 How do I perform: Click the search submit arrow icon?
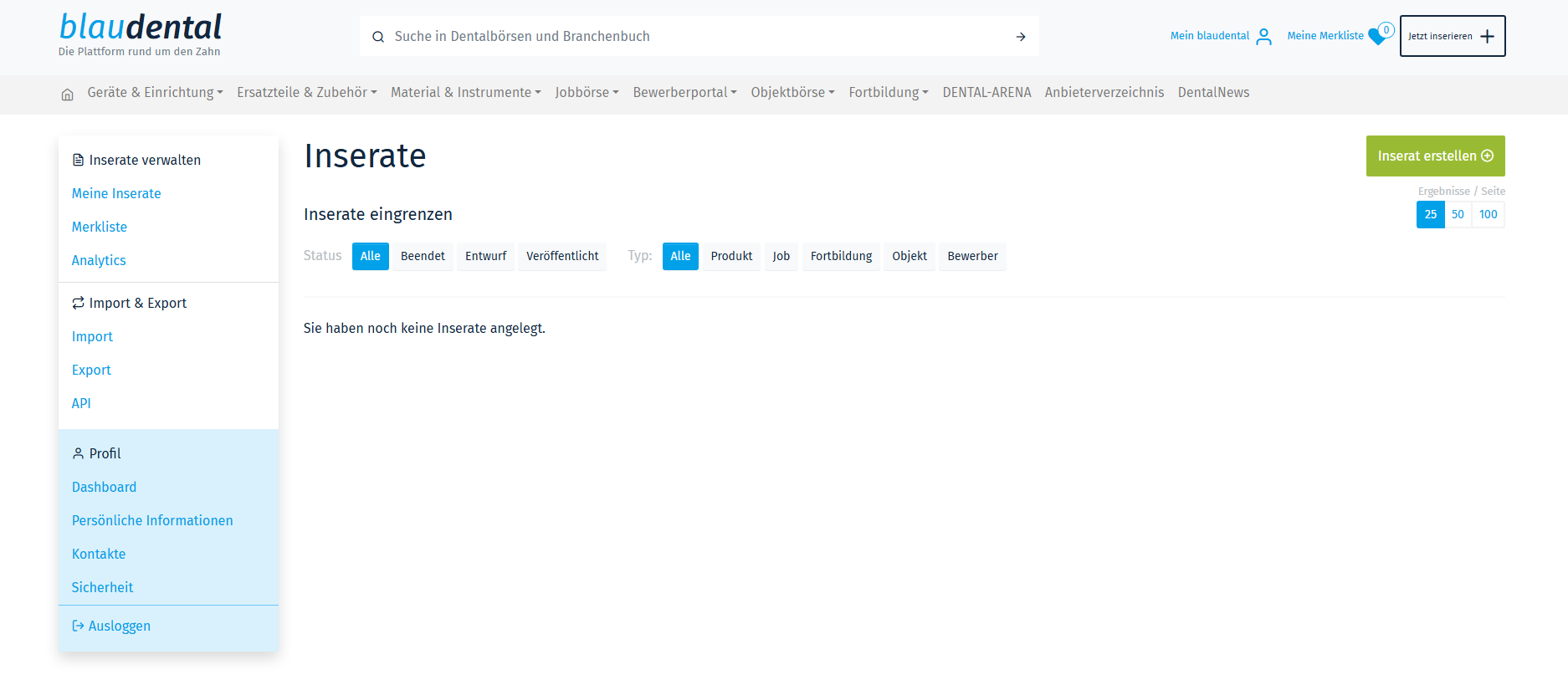[1020, 37]
